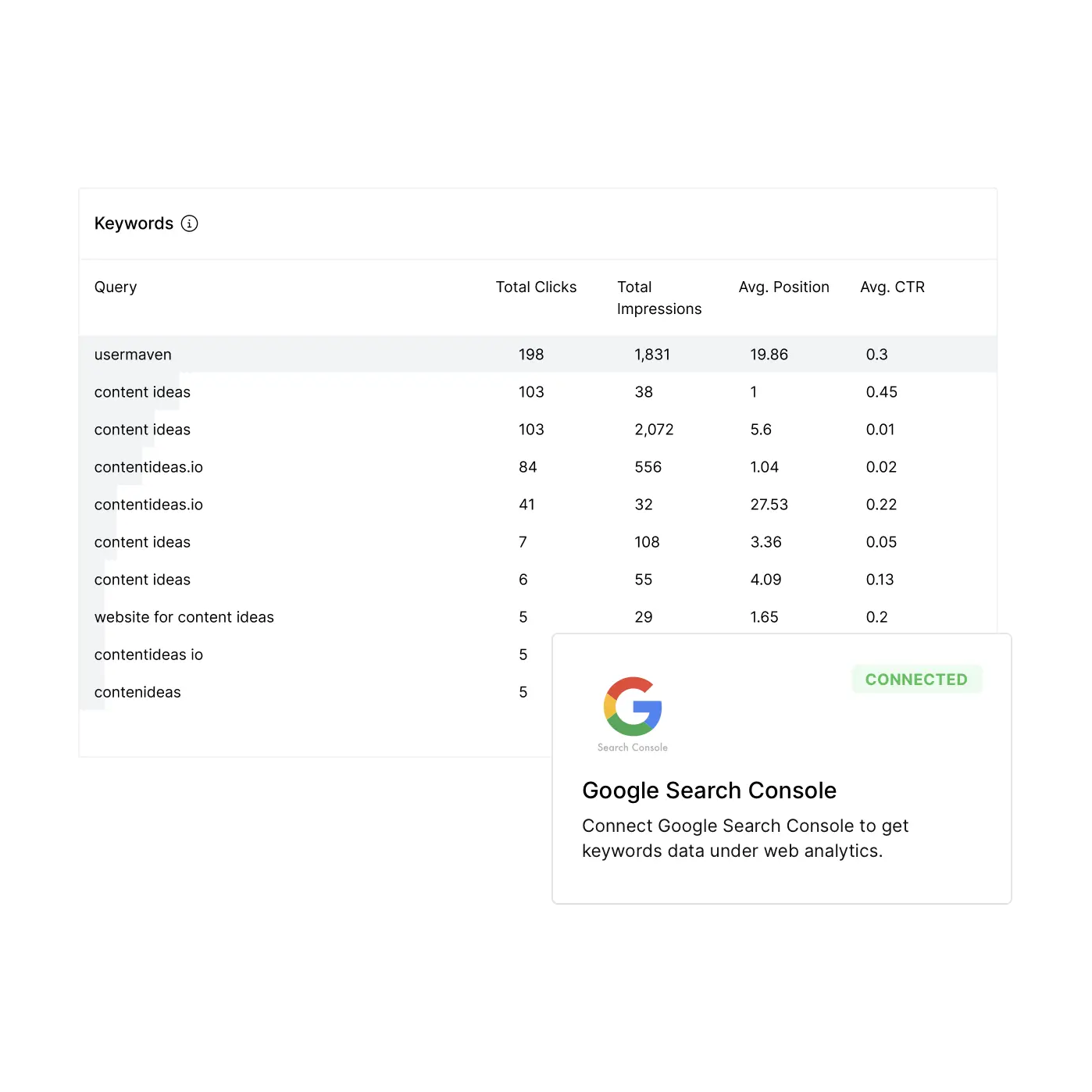Click the Google Search Console logo

[x=633, y=714]
